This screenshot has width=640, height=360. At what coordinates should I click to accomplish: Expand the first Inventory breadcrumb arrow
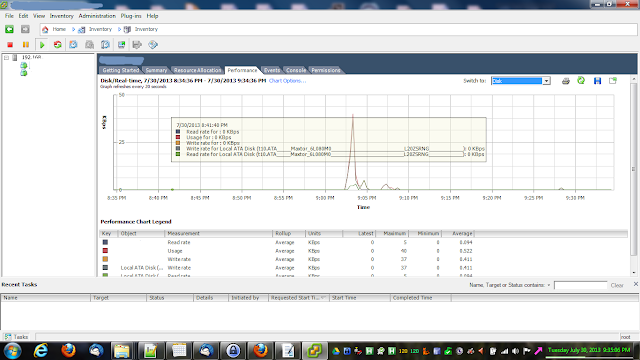click(73, 29)
